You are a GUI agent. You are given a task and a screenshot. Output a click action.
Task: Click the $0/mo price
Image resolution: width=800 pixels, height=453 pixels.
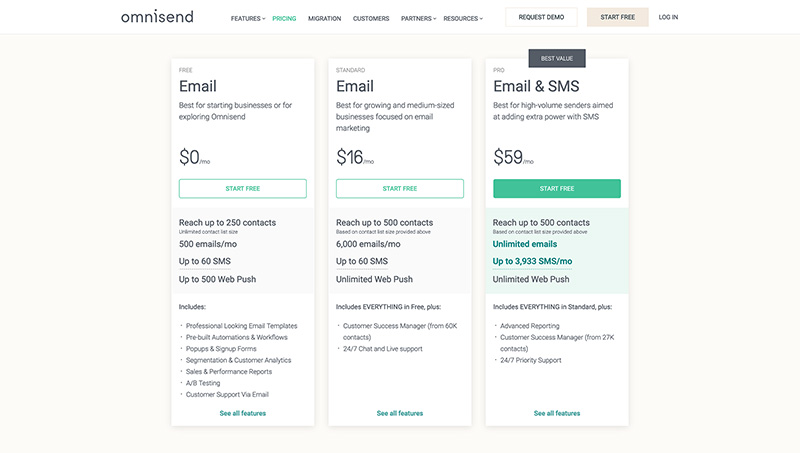coord(194,157)
